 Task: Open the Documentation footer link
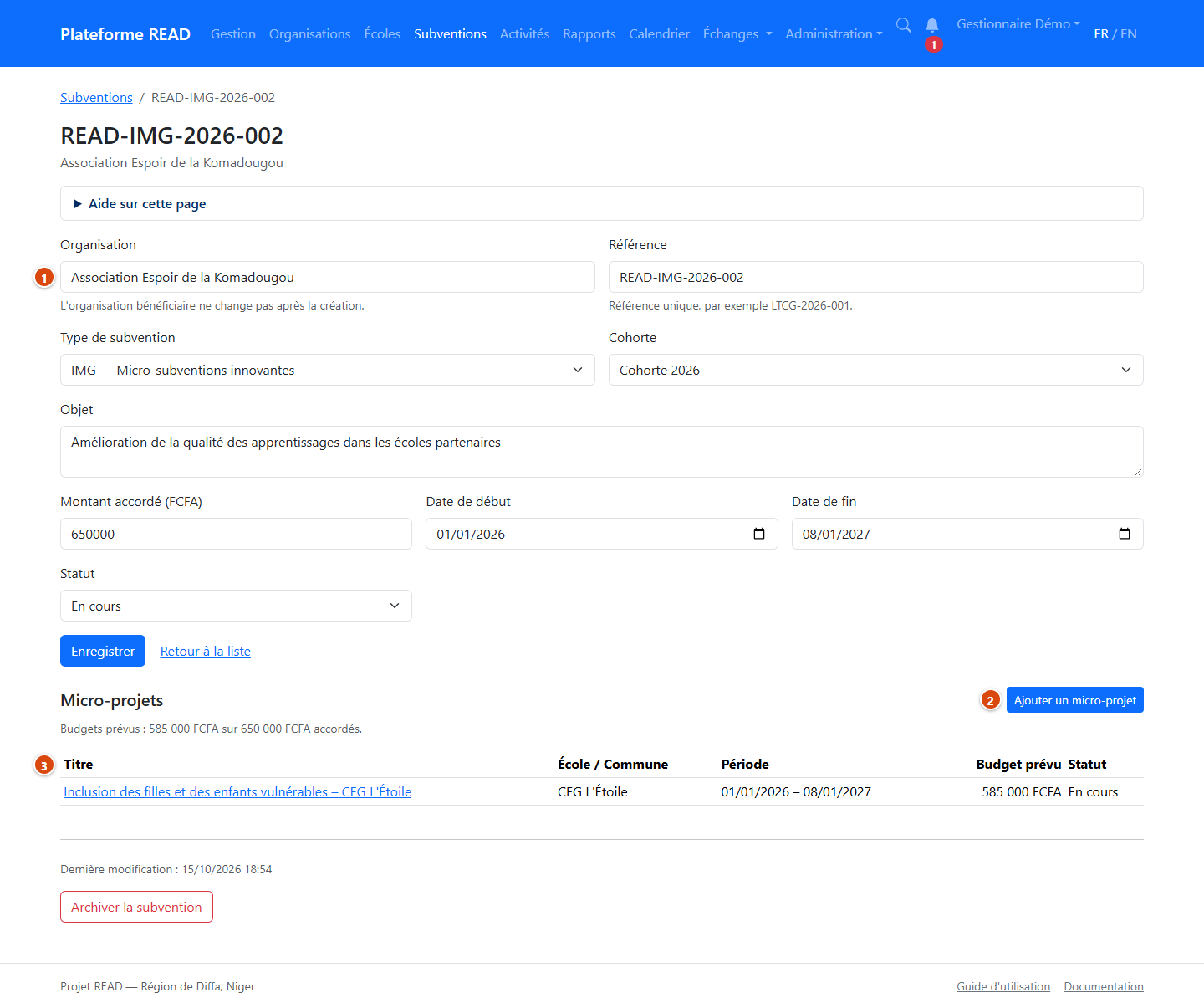1104,986
